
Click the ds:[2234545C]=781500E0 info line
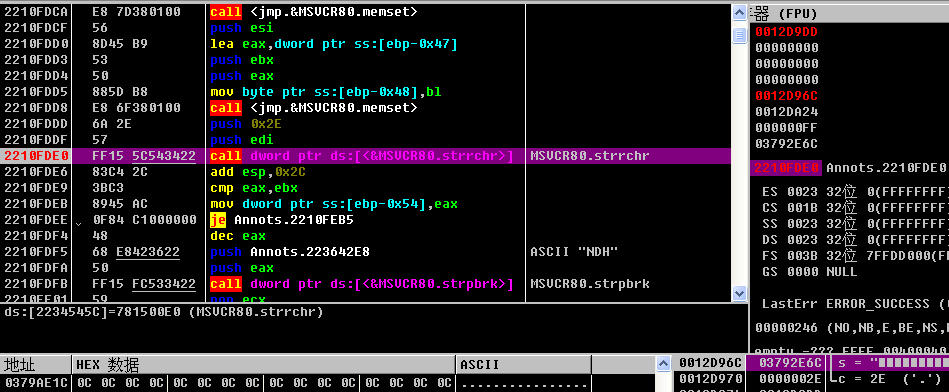pos(163,312)
